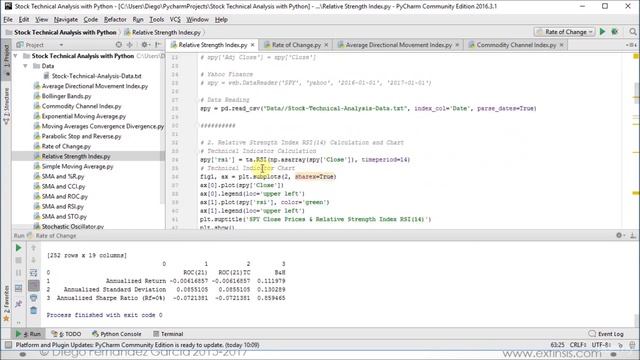Open UTF-8 encoding selector
This screenshot has height=360, width=640.
point(601,345)
